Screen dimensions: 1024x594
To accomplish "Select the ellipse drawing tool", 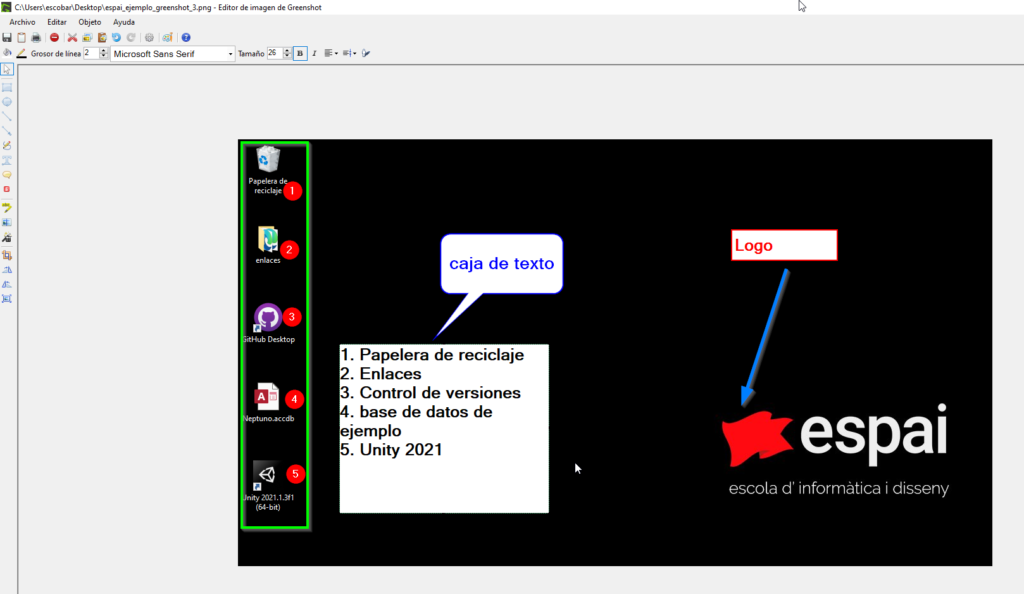I will pyautogui.click(x=7, y=101).
